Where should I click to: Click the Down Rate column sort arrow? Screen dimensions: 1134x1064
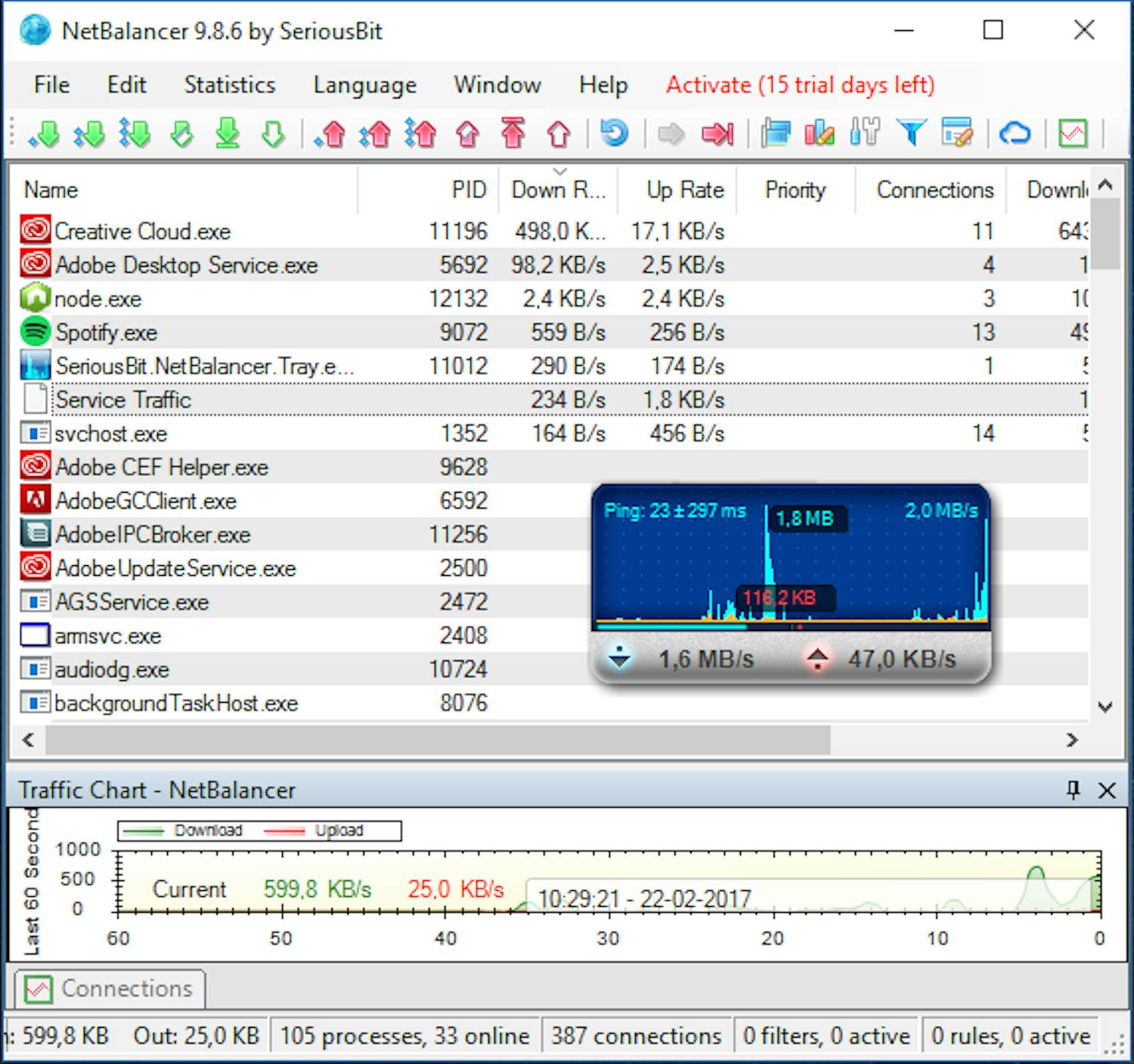[x=559, y=172]
